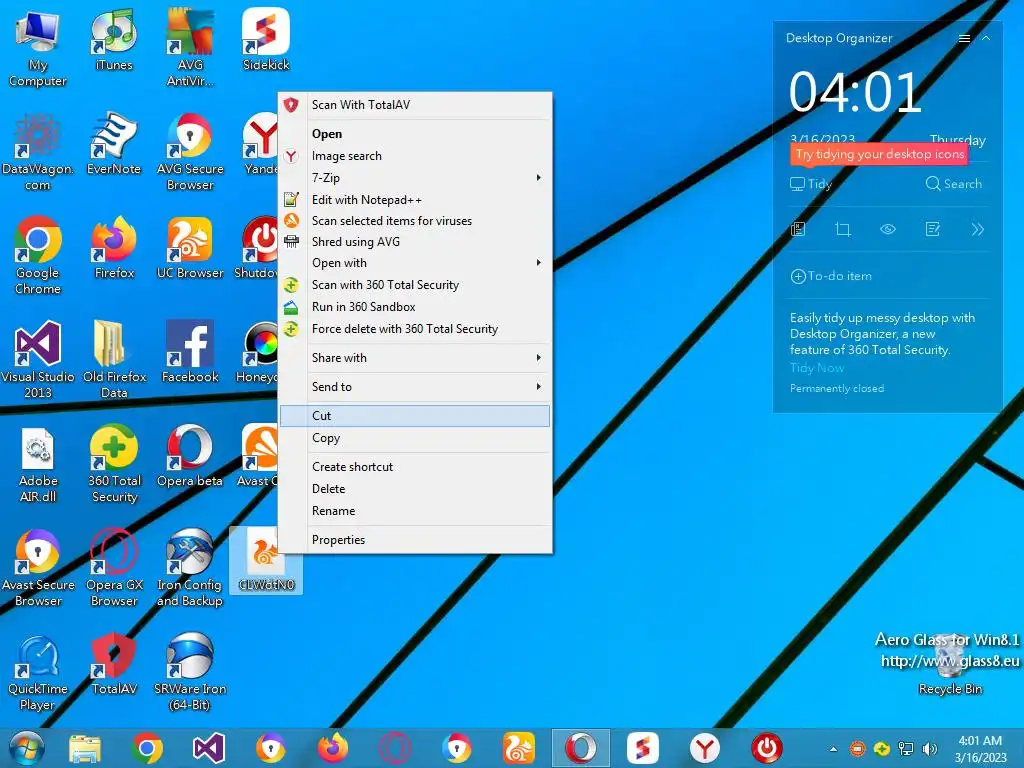Select the SRWare Iron (64-Bit) desktop icon
This screenshot has height=768, width=1024.
click(x=190, y=672)
